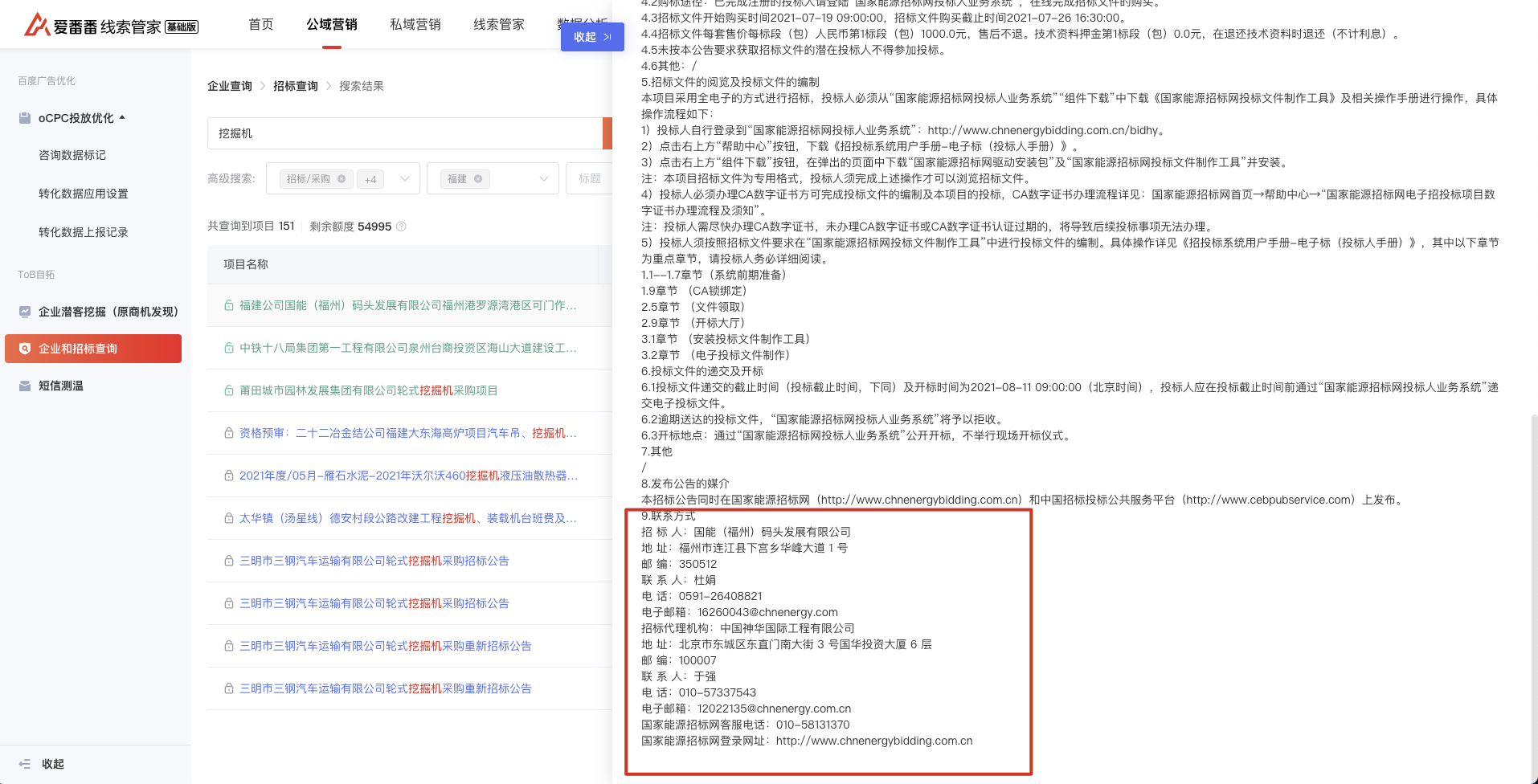Click the unlock icon of 福建公司国能（福州）码头 row
The width and height of the screenshot is (1538, 784).
click(x=229, y=305)
